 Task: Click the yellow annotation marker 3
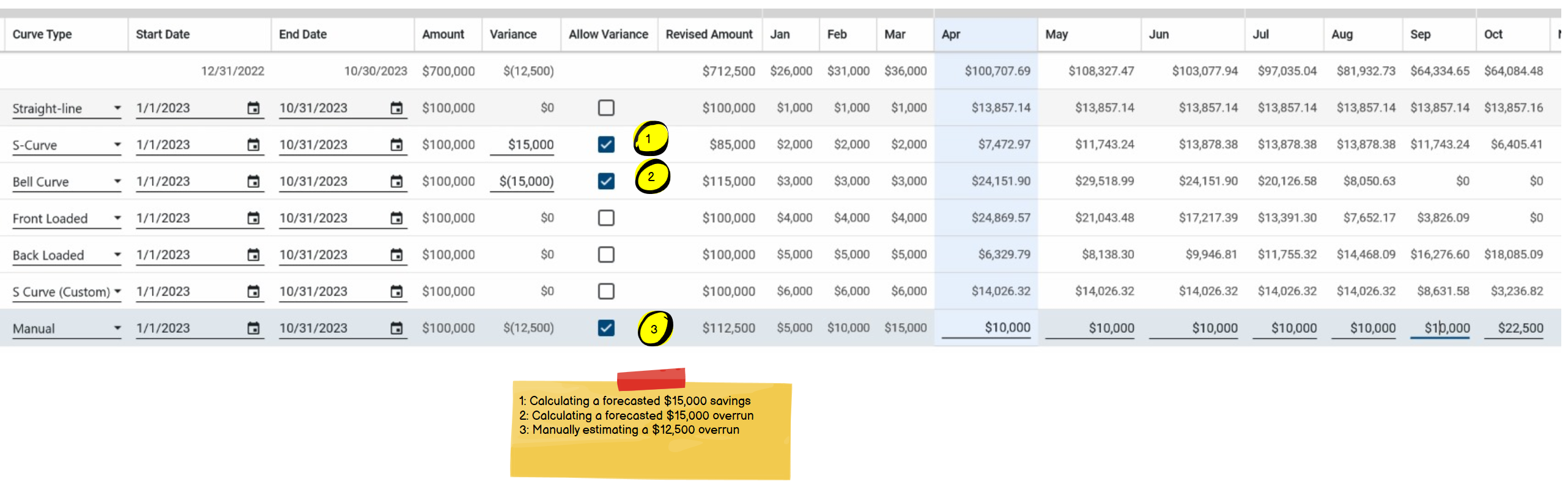(x=654, y=329)
